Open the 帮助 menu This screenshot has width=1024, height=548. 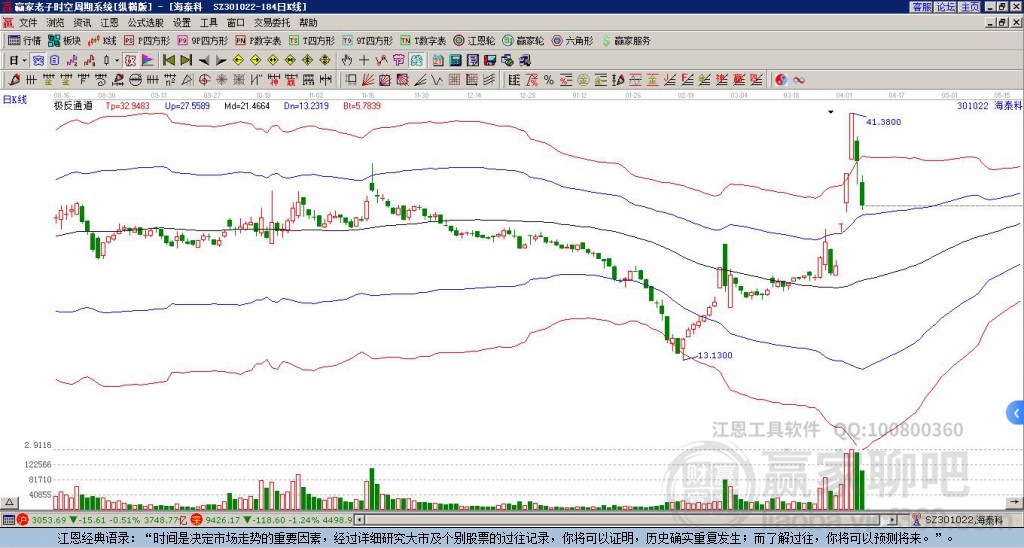click(x=308, y=23)
